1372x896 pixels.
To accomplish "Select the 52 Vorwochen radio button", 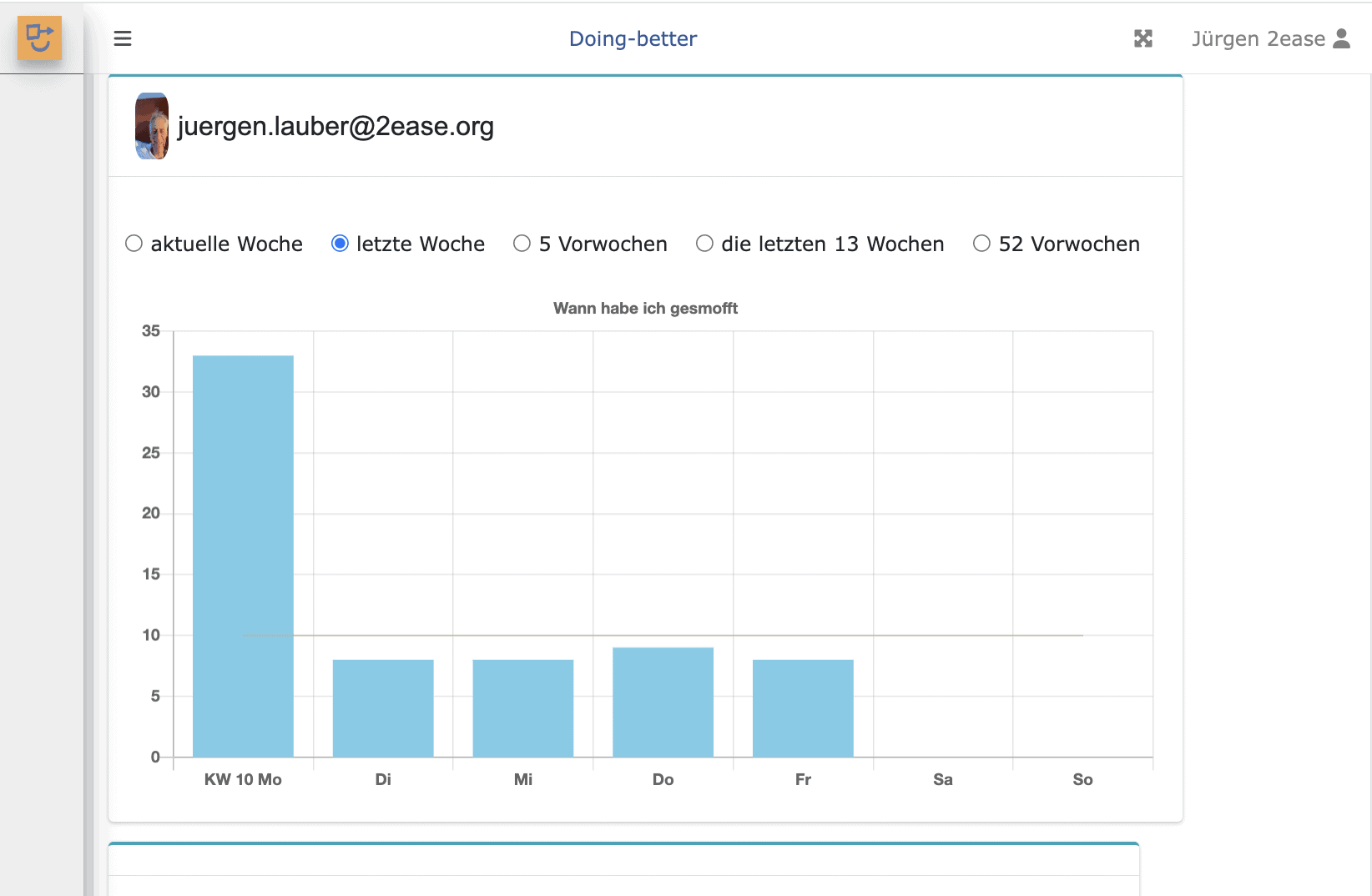I will (x=981, y=244).
